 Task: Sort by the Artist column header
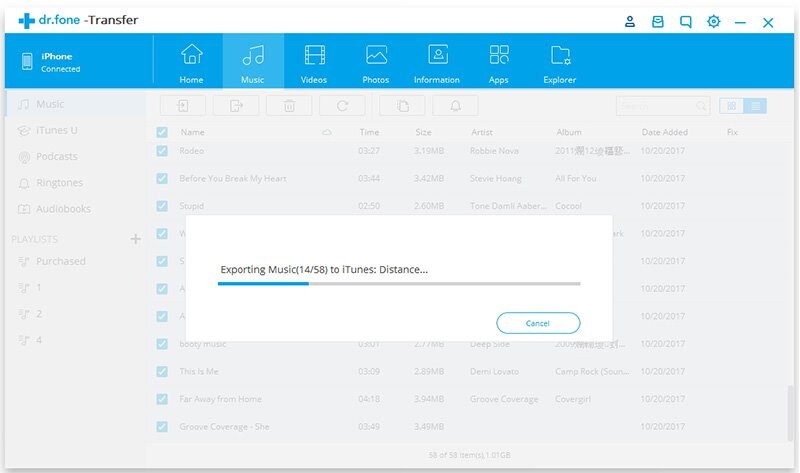(482, 132)
